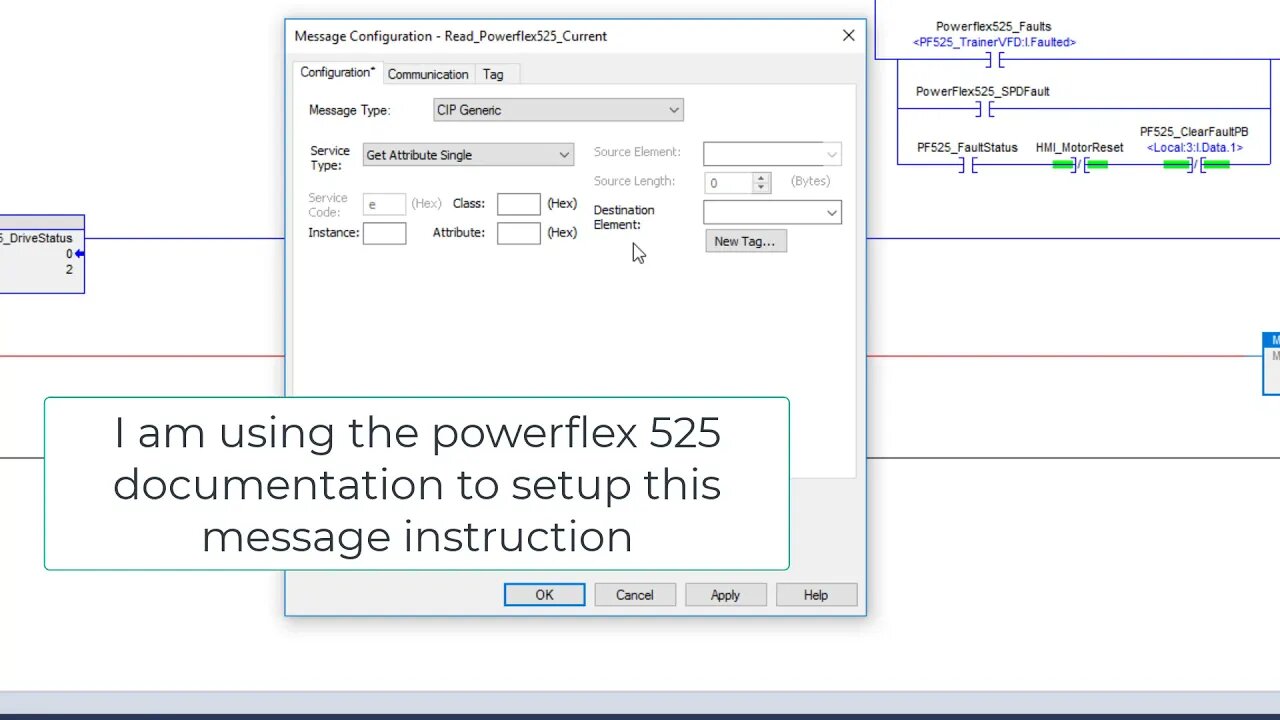Click the Local:3:I.Data.1 alias text
This screenshot has height=720, width=1280.
coord(1194,148)
